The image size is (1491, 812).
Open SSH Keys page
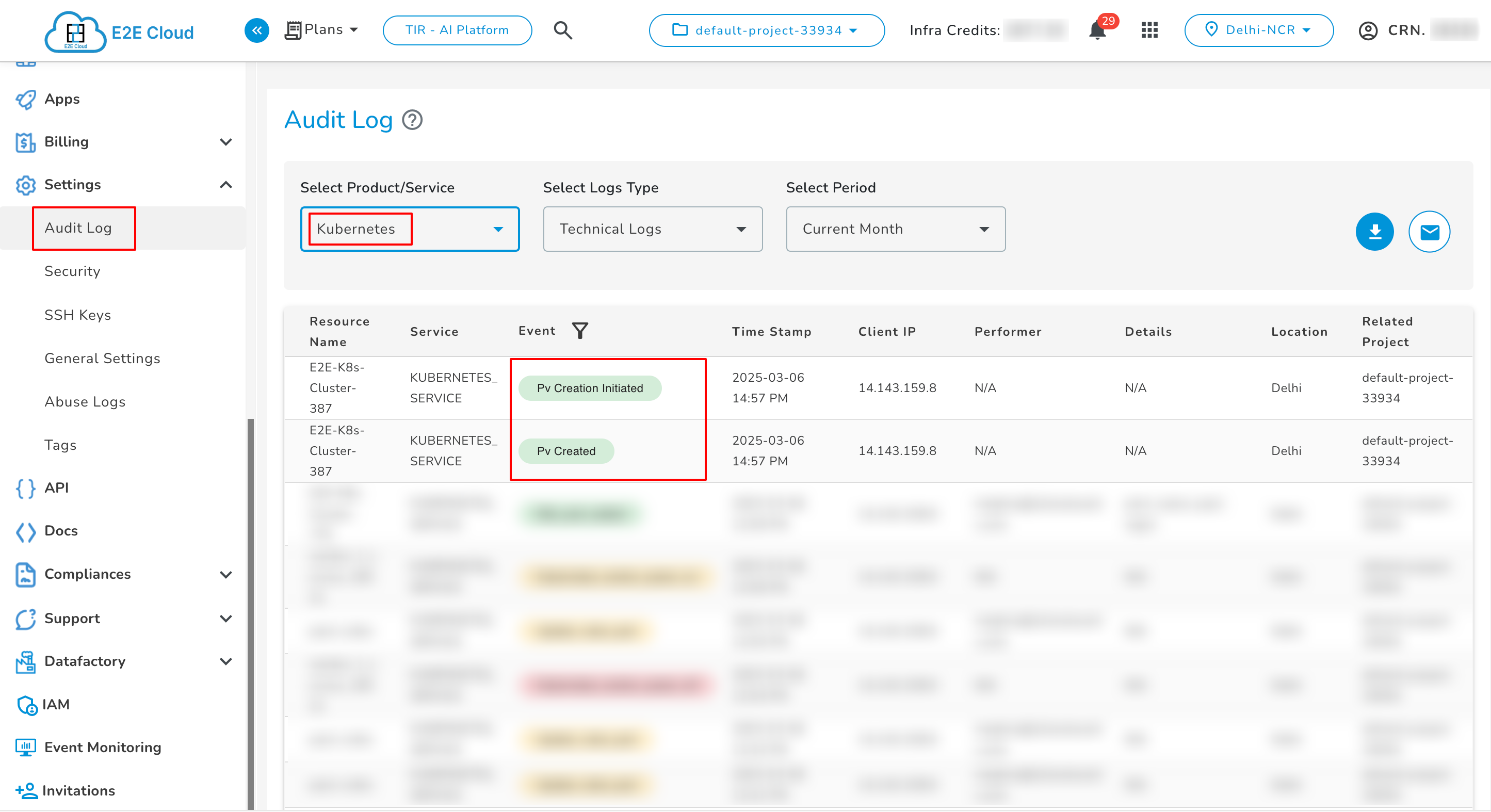[77, 315]
